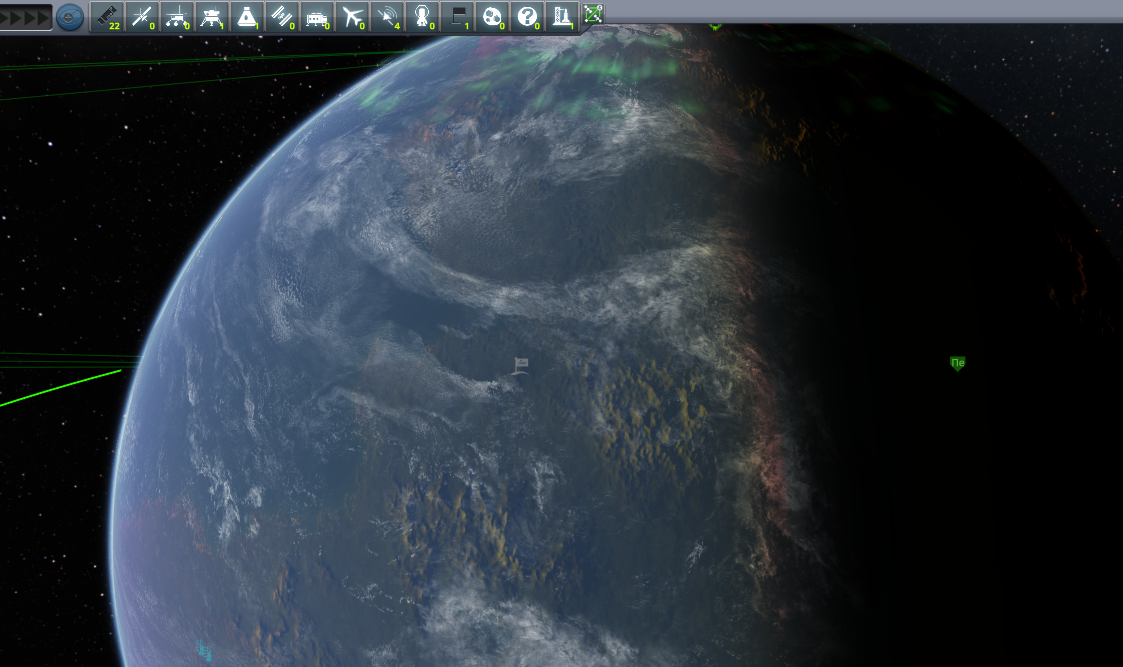
Task: Toggle the Lander vessel filter
Action: coord(211,16)
